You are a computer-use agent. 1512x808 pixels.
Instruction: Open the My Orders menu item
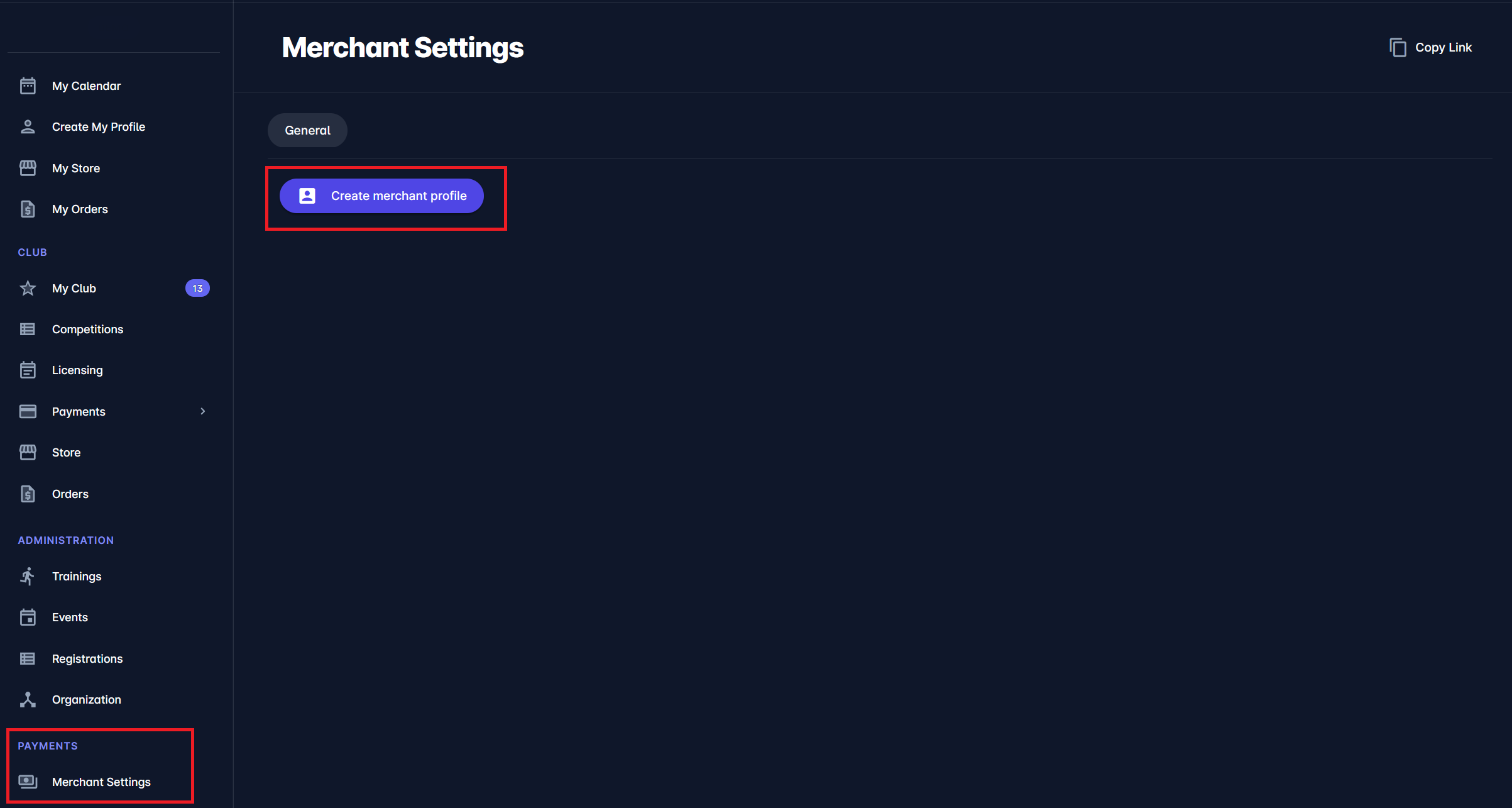tap(80, 209)
